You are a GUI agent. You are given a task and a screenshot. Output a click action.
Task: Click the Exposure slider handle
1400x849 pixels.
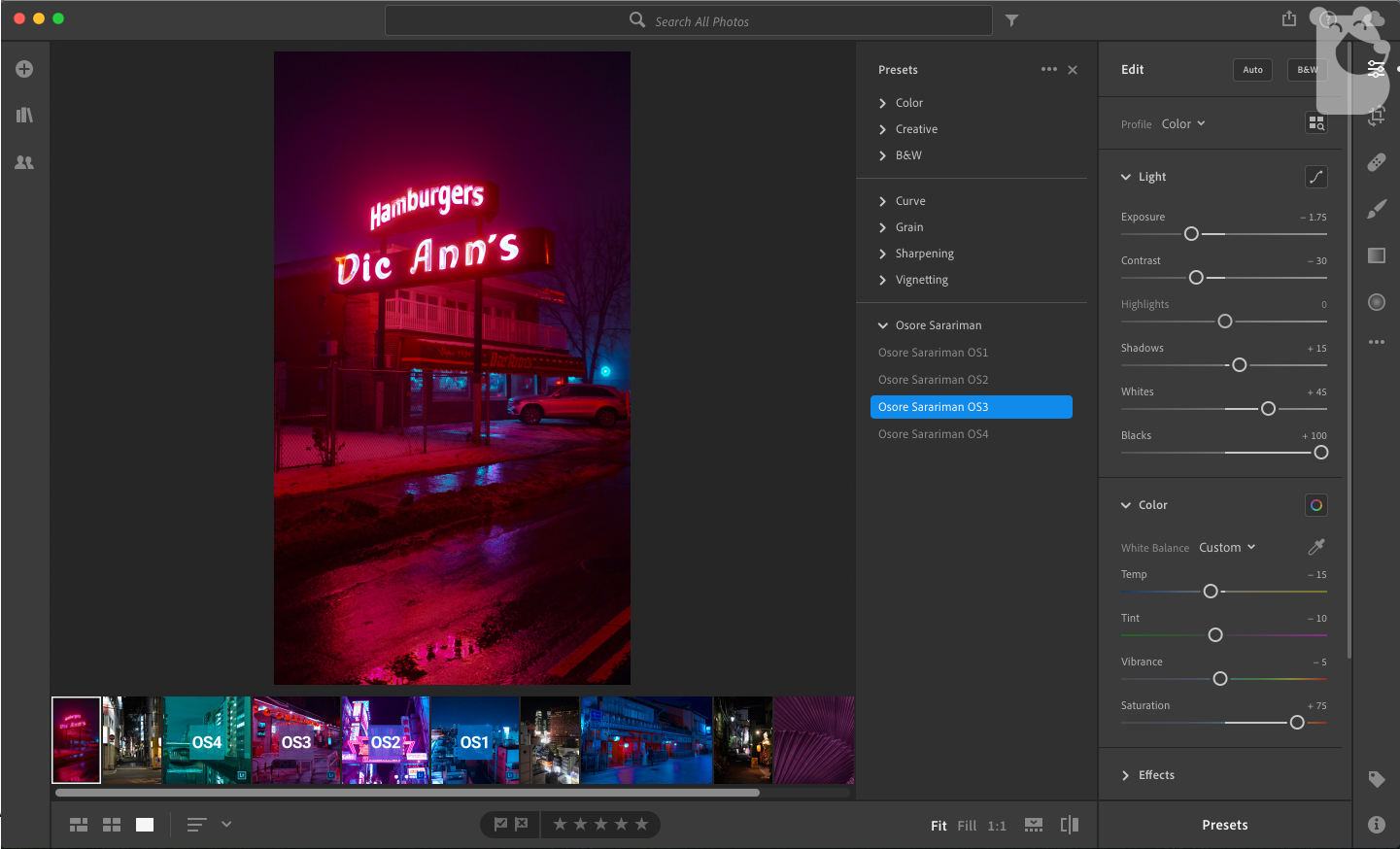pyautogui.click(x=1191, y=234)
